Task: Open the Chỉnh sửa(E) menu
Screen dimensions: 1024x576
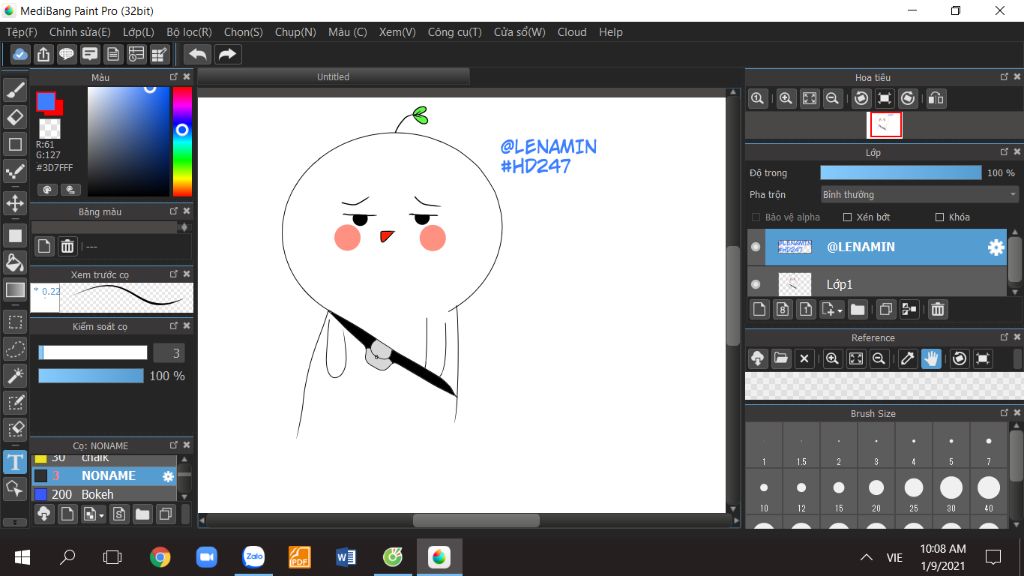Action: coord(80,32)
